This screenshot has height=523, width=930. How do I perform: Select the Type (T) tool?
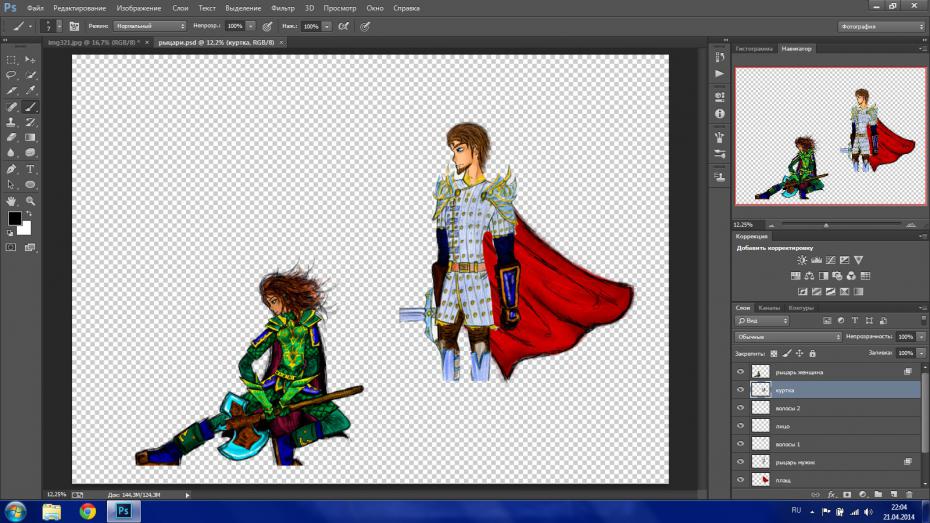(30, 169)
